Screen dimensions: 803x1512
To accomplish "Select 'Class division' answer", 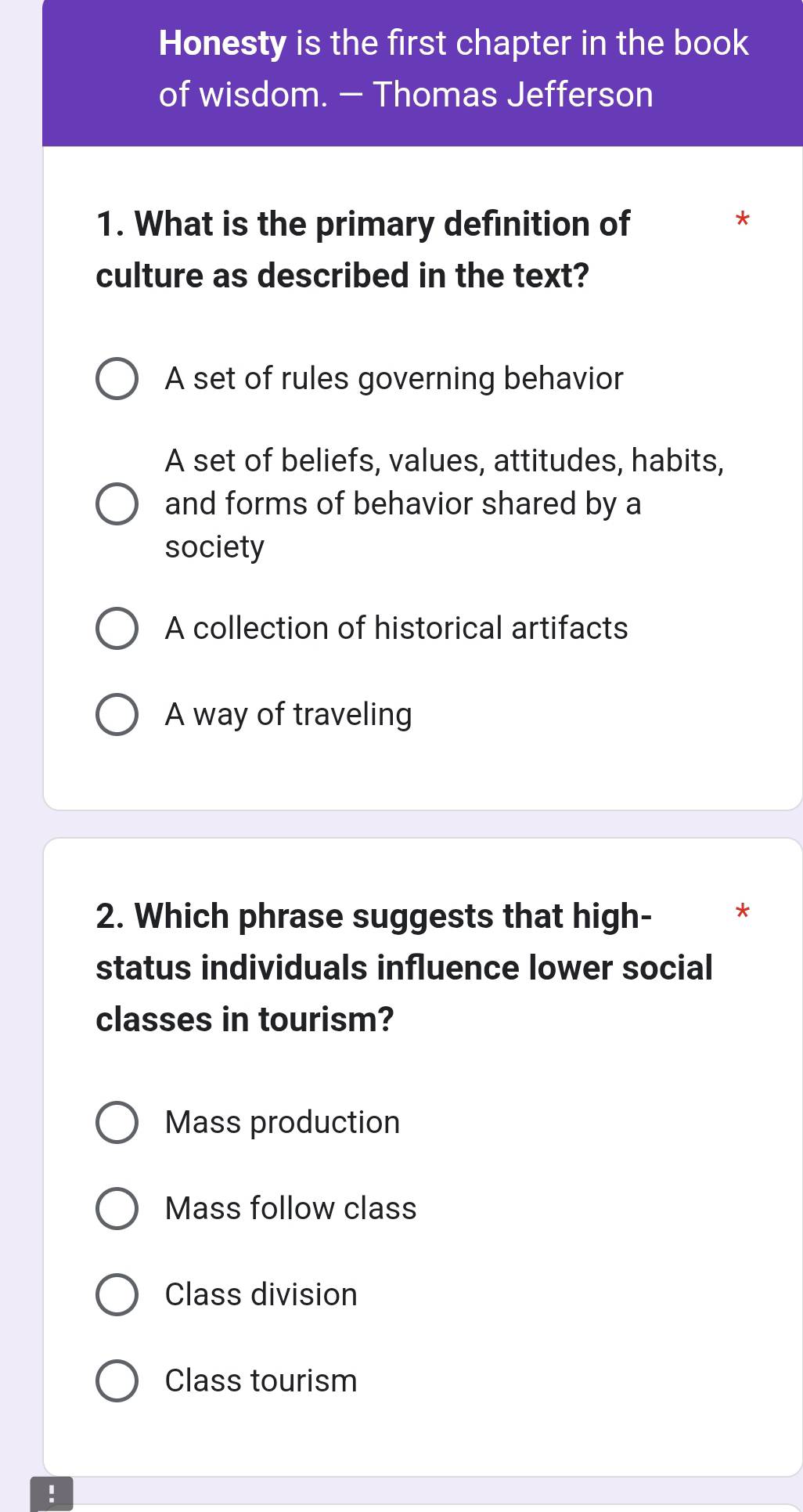I will [x=117, y=1295].
